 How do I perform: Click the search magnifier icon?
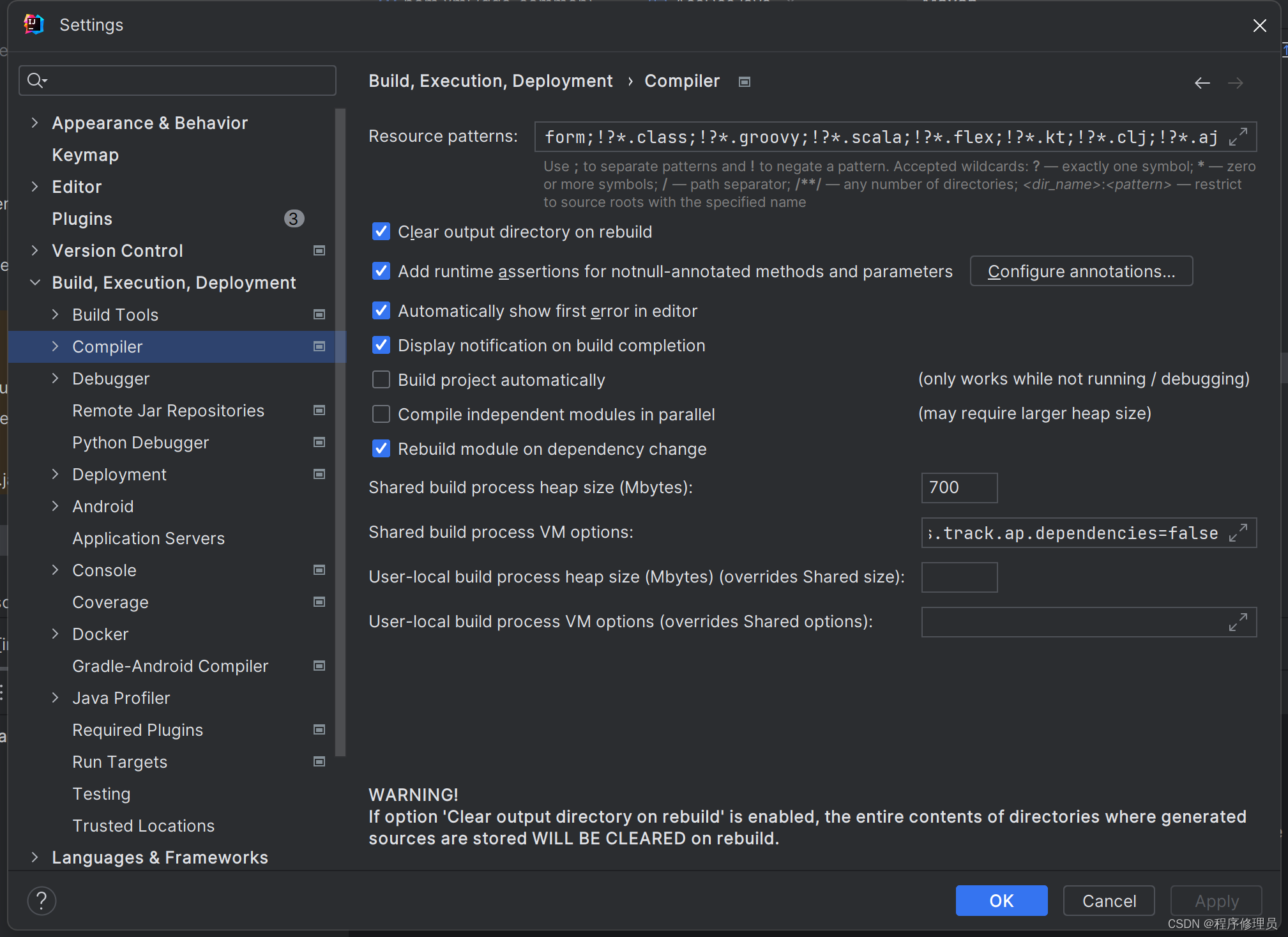click(36, 80)
